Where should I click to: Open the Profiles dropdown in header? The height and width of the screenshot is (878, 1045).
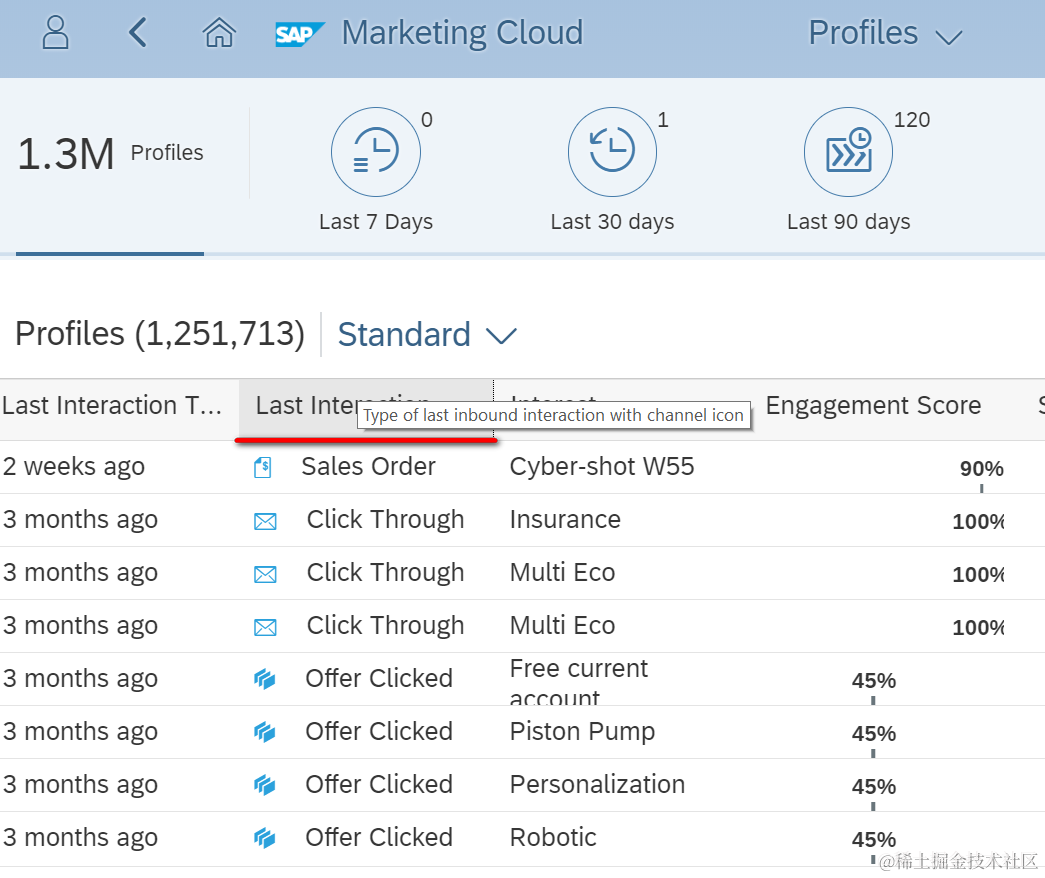(x=885, y=34)
